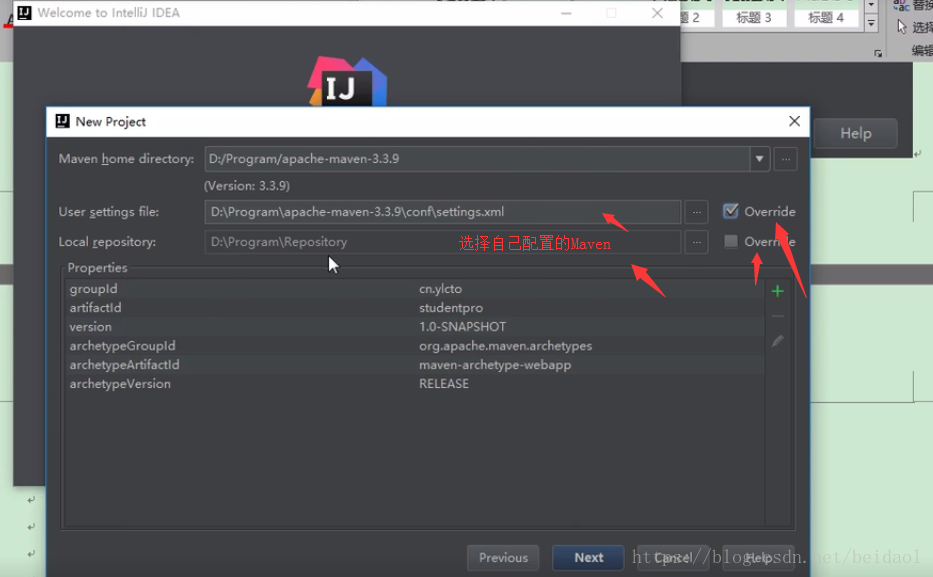Click Help button in the Welcome window behind

[856, 133]
